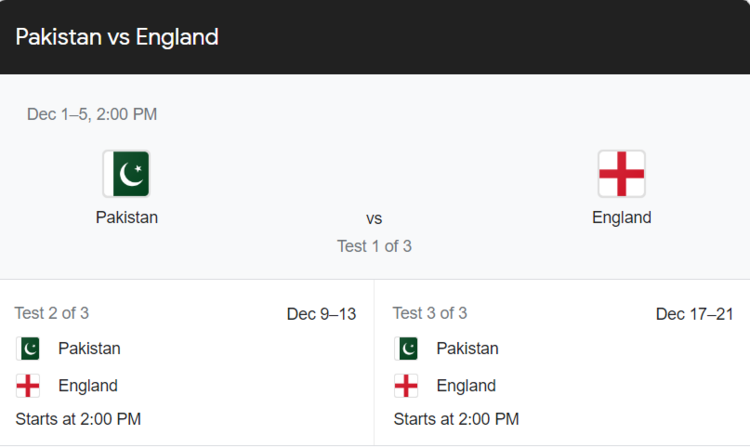Select England team name in Test 2 card
The height and width of the screenshot is (448, 750).
pyautogui.click(x=88, y=386)
